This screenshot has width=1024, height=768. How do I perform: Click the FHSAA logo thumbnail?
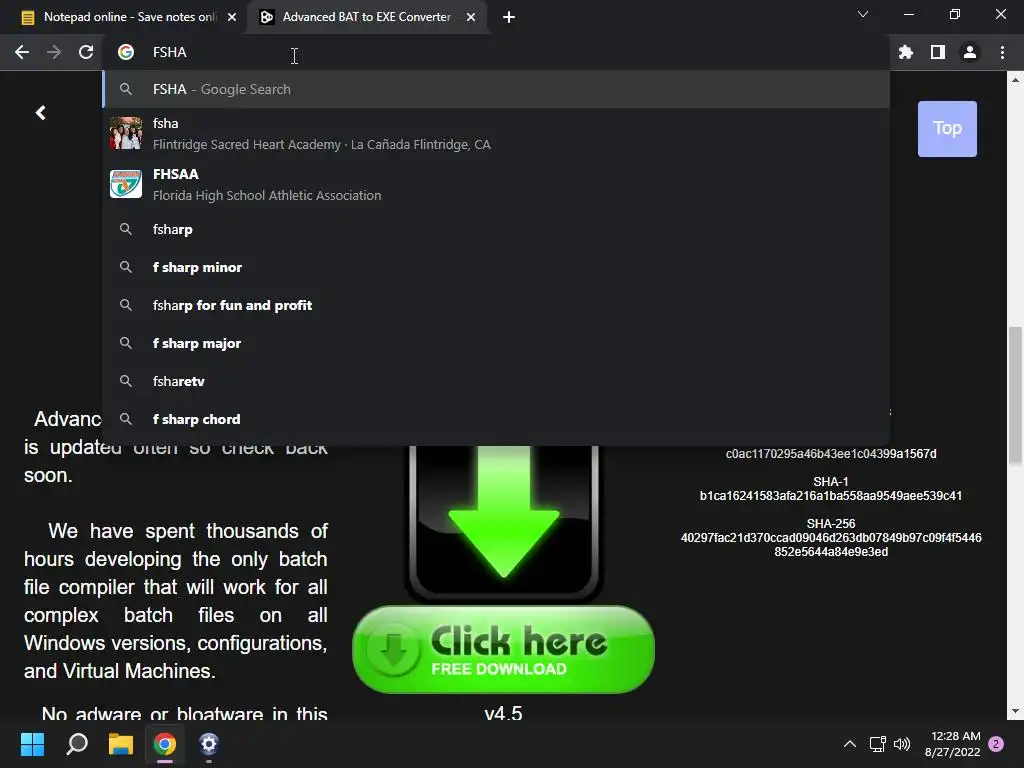pos(125,184)
